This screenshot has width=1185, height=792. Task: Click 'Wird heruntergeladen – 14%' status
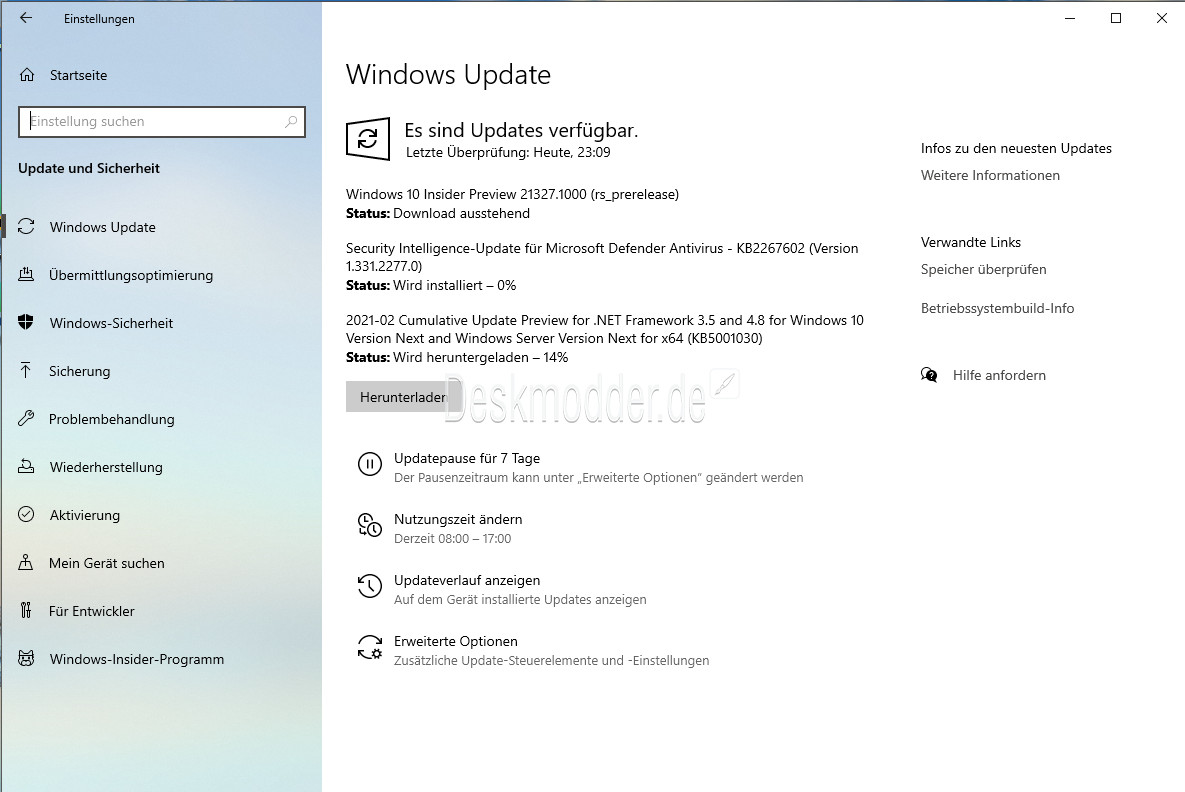[x=481, y=357]
